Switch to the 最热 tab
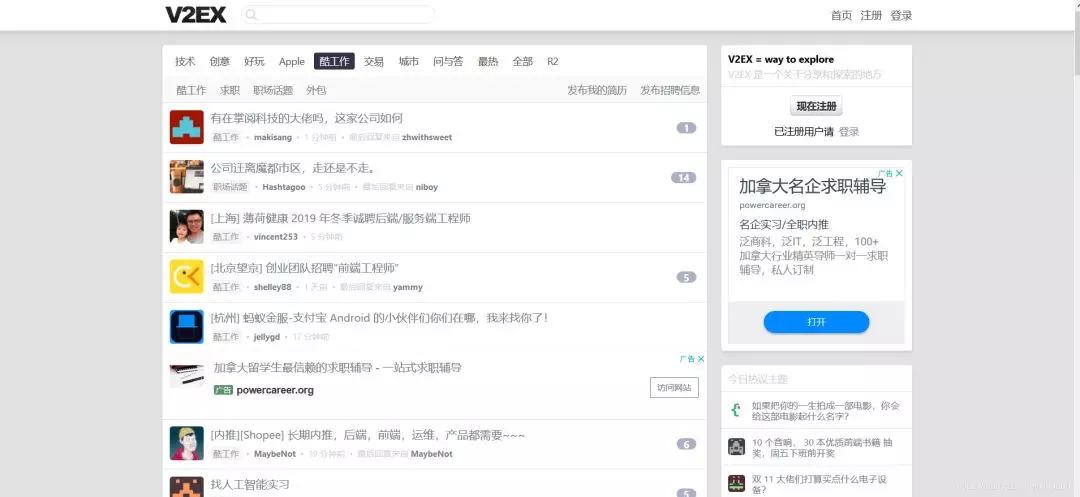 point(488,61)
